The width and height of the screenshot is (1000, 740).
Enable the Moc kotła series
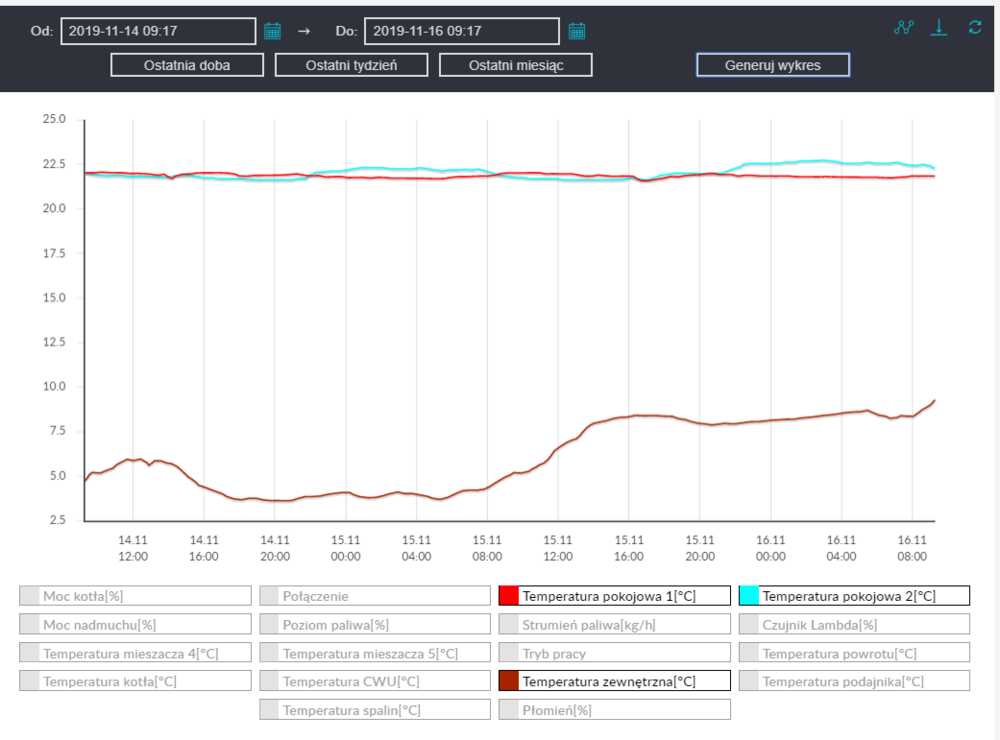pos(135,596)
